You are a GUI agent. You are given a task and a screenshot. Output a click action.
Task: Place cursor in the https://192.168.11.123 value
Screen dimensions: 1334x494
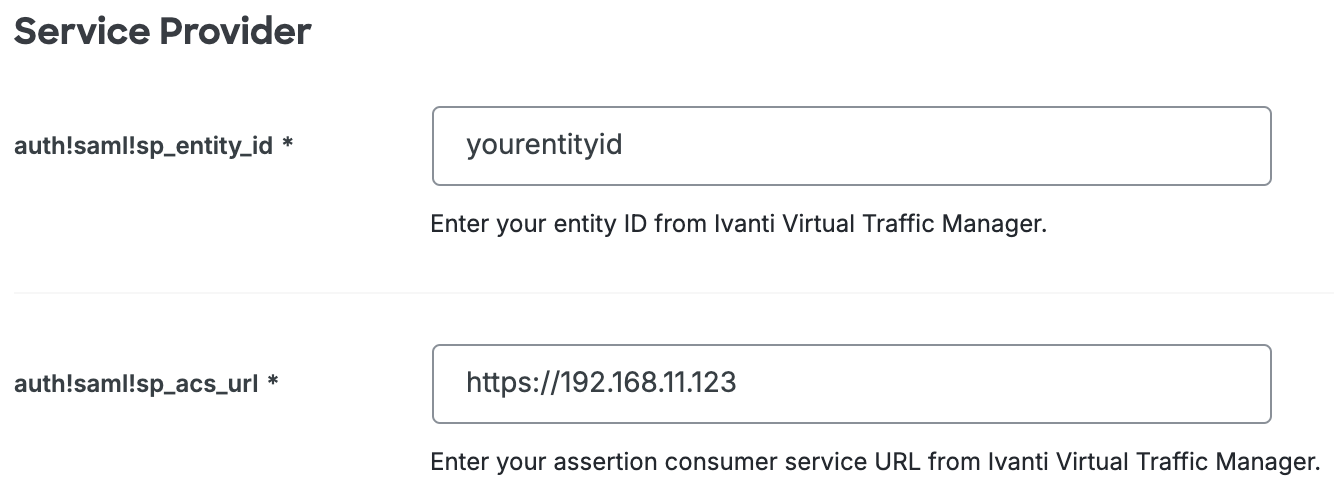(x=600, y=383)
